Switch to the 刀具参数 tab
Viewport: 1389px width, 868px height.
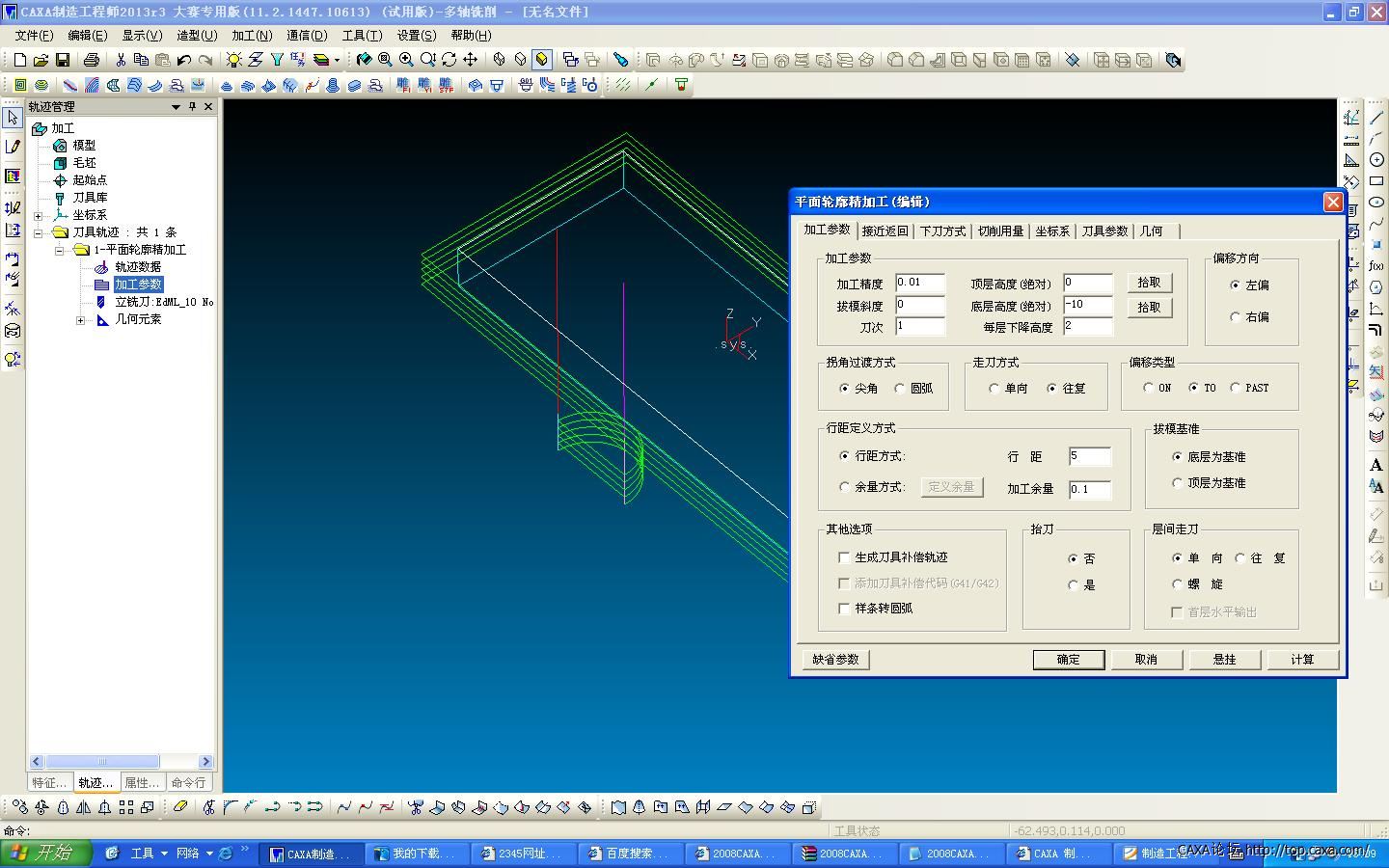pos(1104,231)
